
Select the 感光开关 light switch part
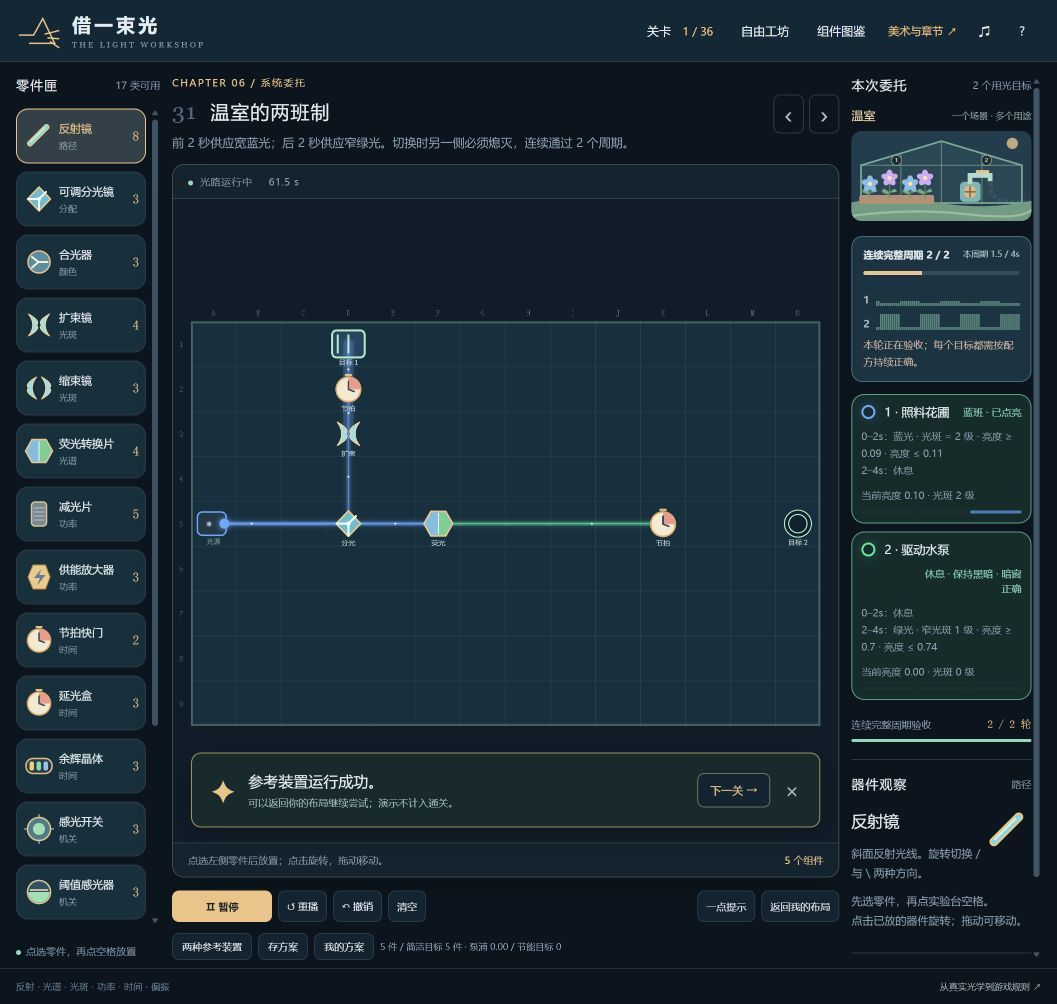[81, 829]
